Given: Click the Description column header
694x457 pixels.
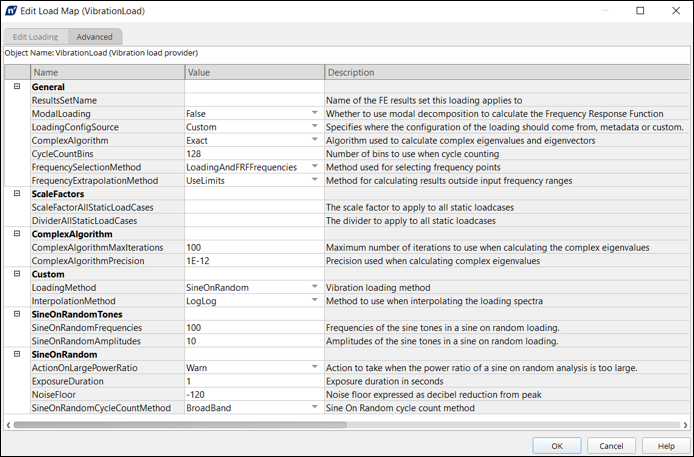Looking at the screenshot, I should point(507,72).
